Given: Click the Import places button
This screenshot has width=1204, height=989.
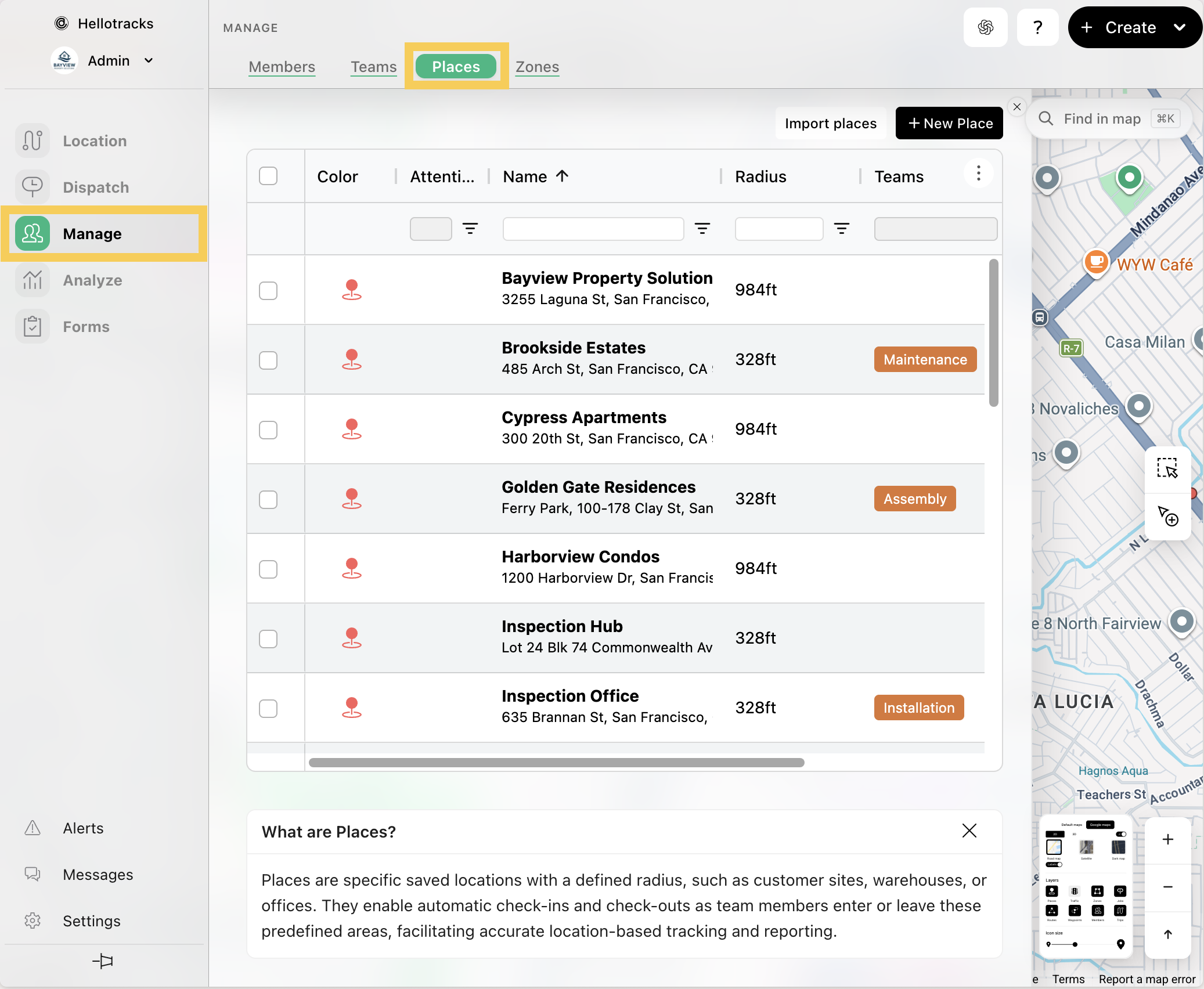Looking at the screenshot, I should 830,123.
